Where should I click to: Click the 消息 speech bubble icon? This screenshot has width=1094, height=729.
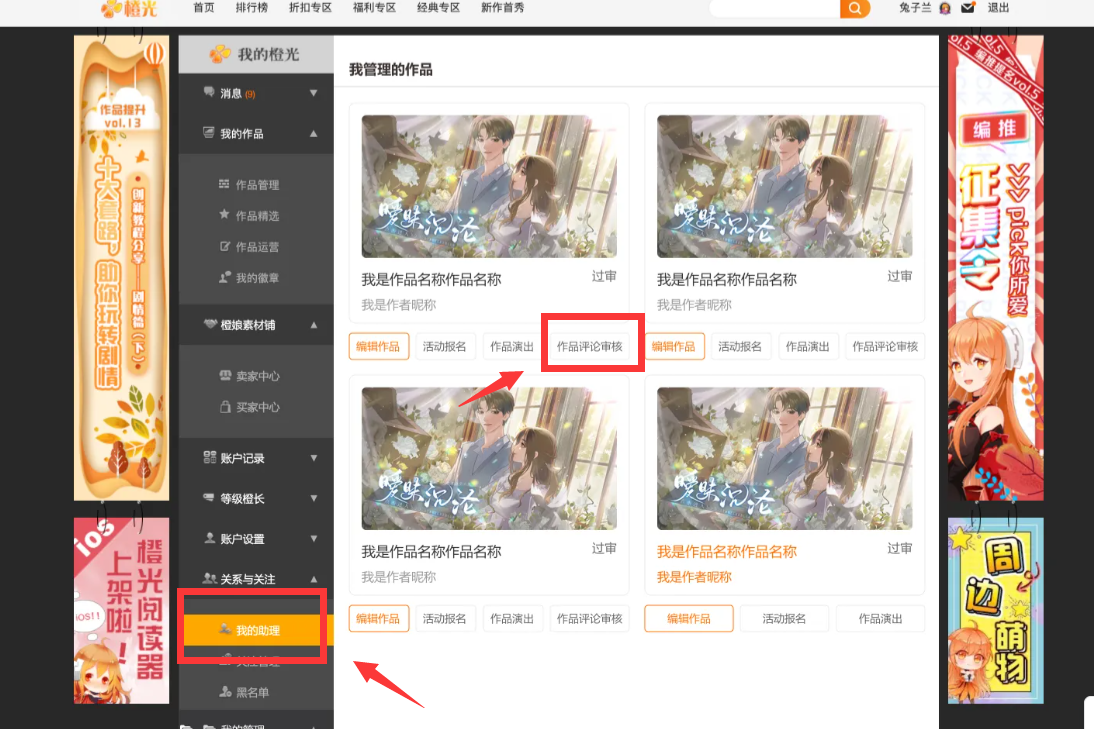209,92
